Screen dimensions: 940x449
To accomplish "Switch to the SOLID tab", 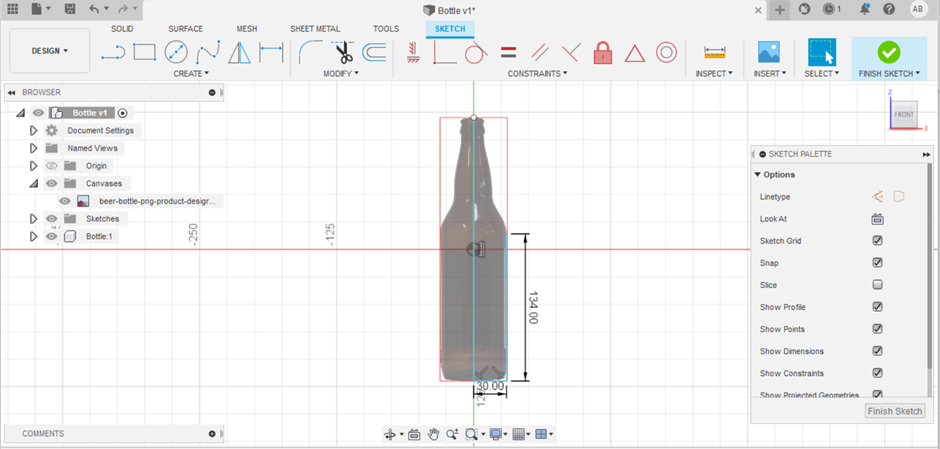I will point(122,29).
